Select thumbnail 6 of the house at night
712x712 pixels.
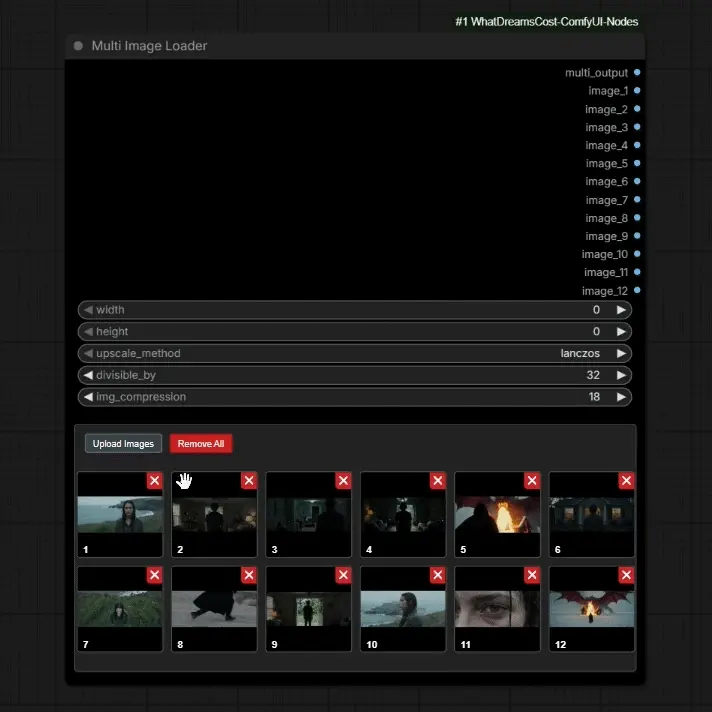(592, 514)
